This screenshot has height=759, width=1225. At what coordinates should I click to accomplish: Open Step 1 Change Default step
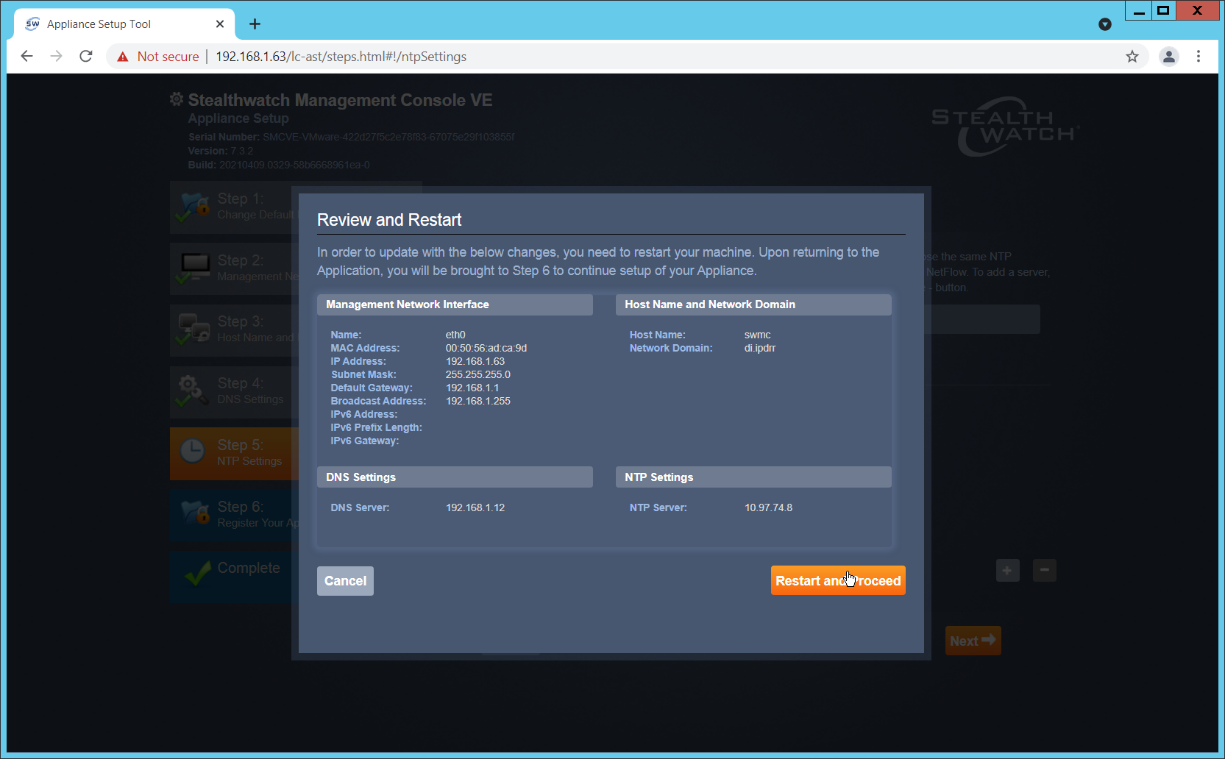[233, 206]
